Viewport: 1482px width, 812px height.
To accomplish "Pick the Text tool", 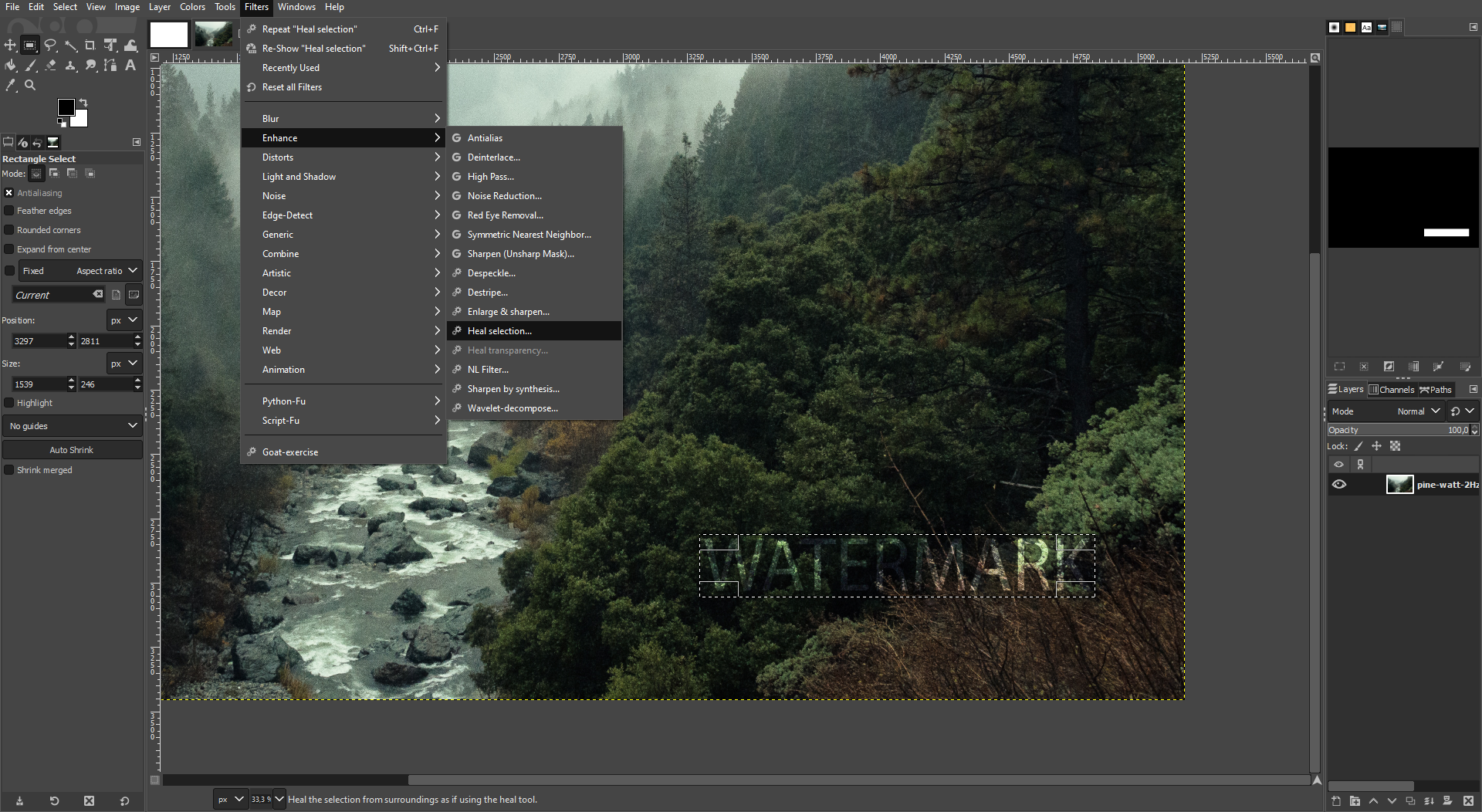I will coord(130,66).
